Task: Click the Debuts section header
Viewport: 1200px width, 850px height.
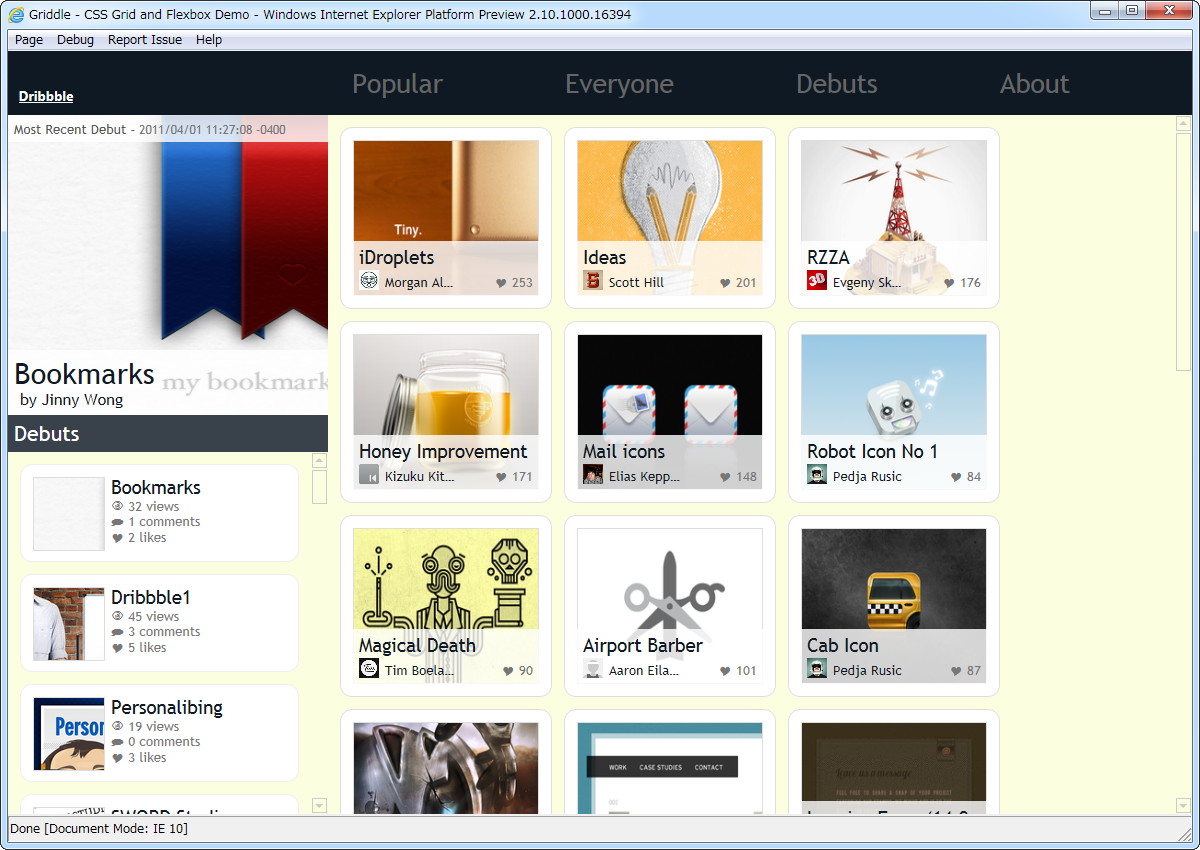Action: coord(168,434)
